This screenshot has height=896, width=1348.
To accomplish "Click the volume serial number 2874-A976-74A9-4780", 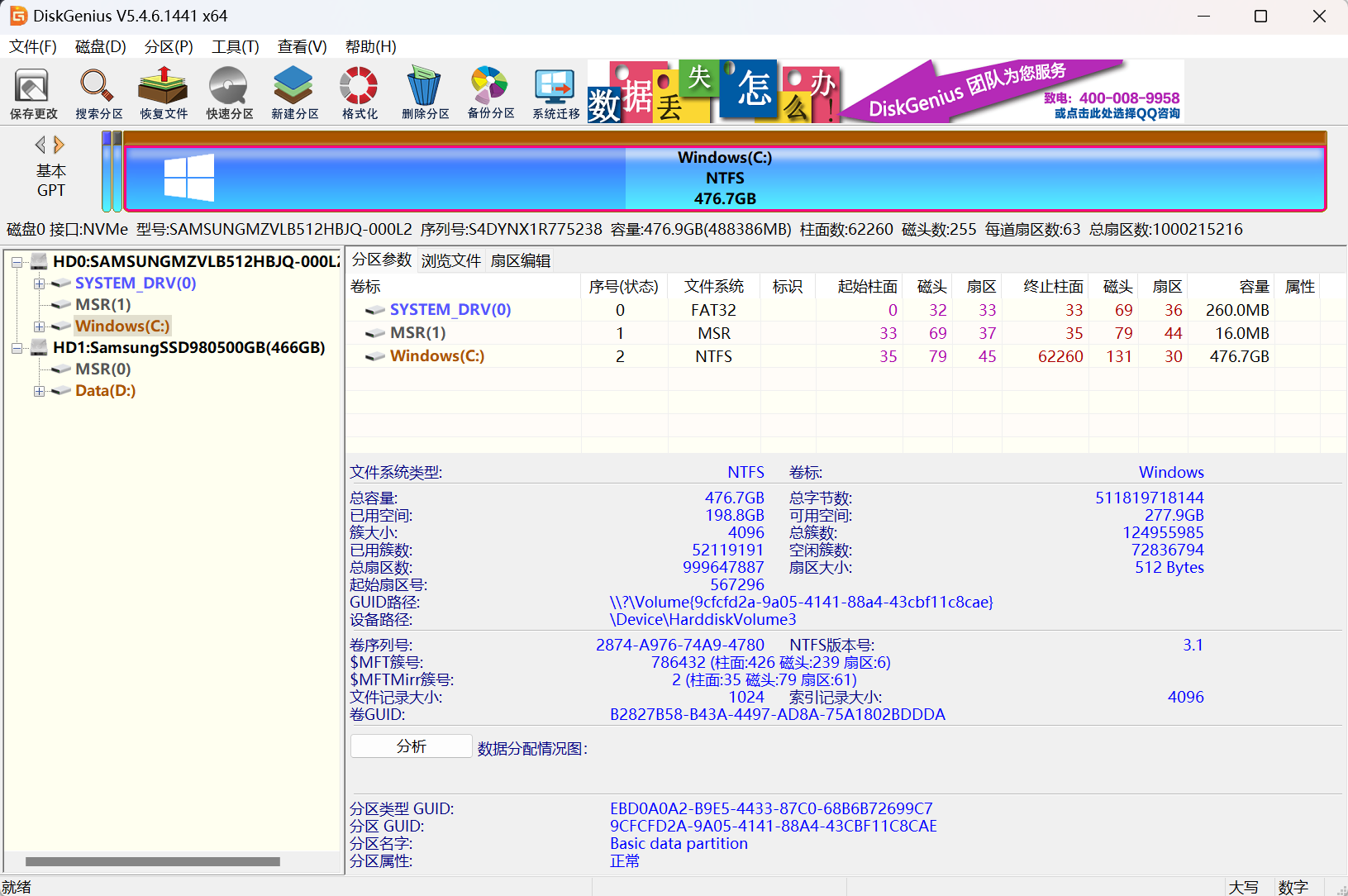I will pyautogui.click(x=680, y=646).
